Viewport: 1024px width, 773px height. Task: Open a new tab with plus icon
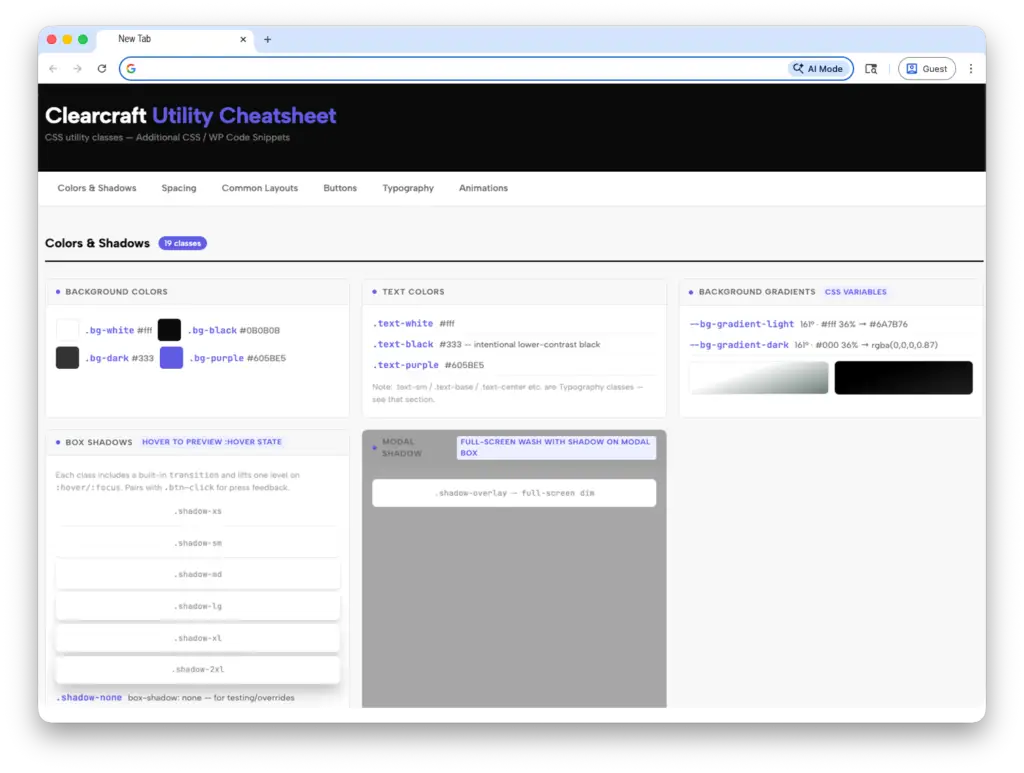267,40
